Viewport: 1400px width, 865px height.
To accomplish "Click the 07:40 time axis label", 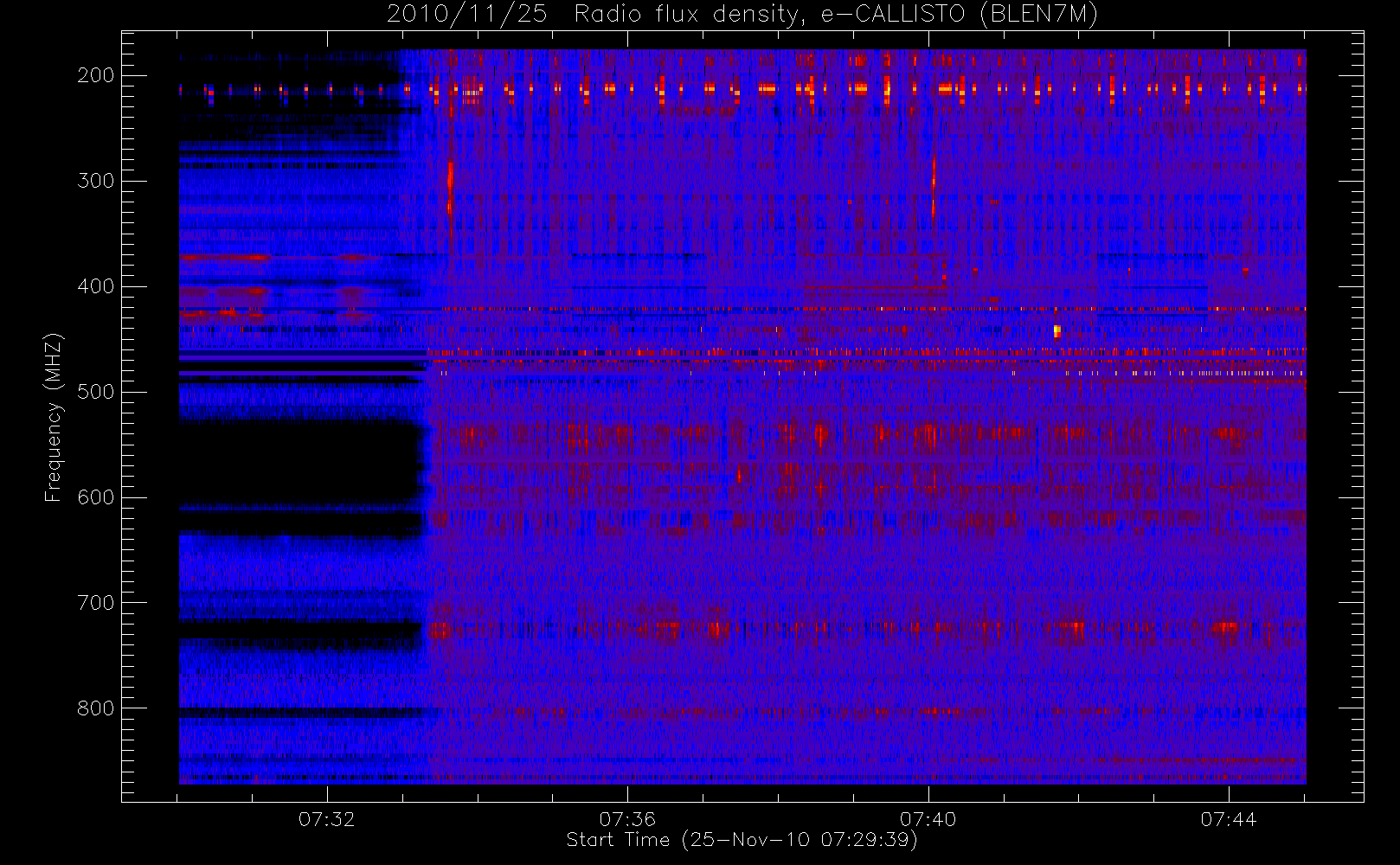I will pos(928,819).
